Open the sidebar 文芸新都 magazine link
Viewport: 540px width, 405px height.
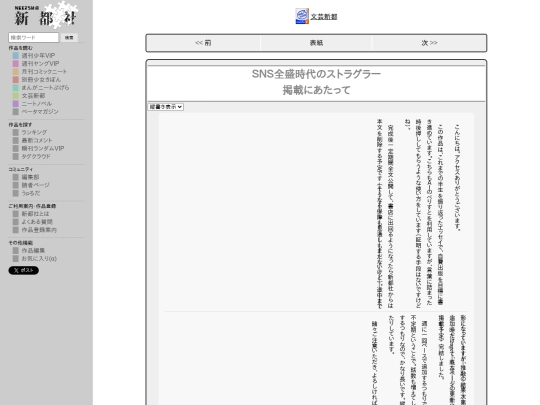tap(33, 95)
